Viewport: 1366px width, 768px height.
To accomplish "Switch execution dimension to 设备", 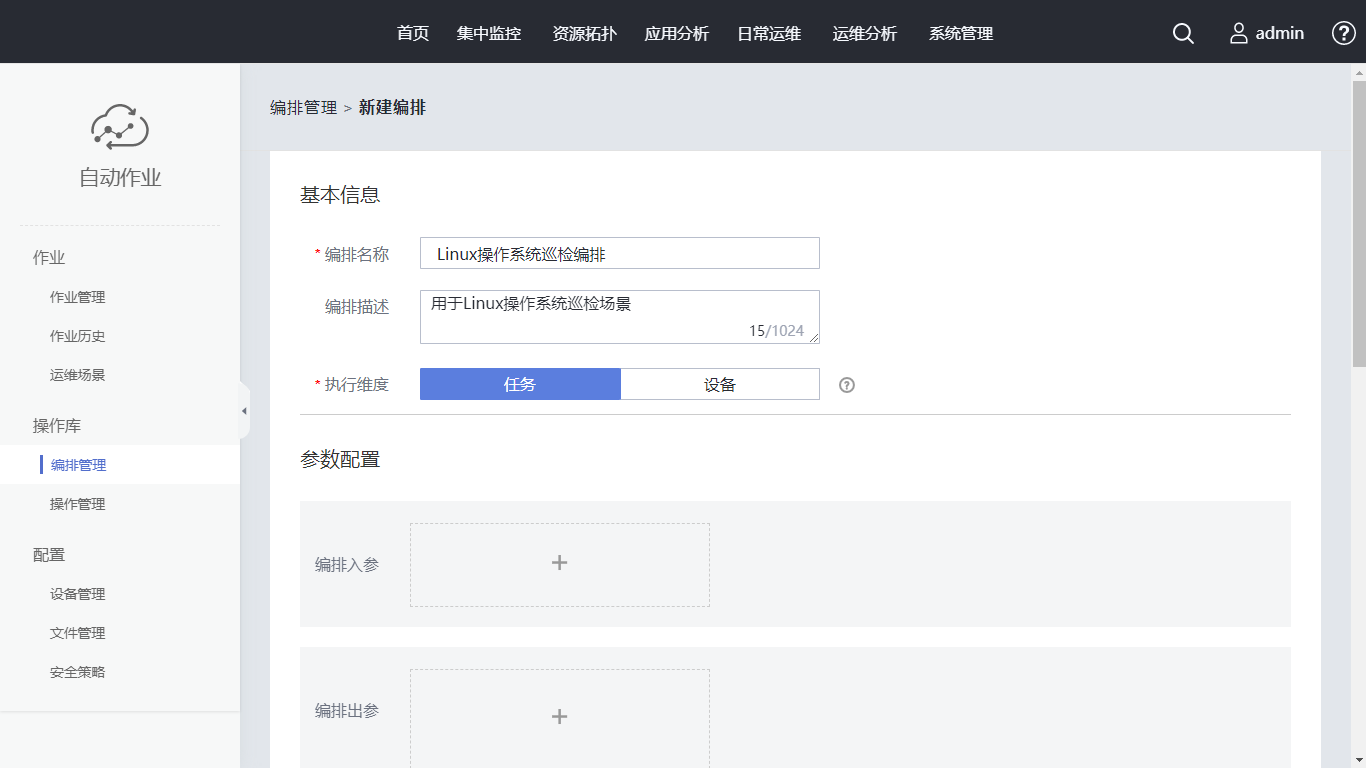I will click(719, 384).
